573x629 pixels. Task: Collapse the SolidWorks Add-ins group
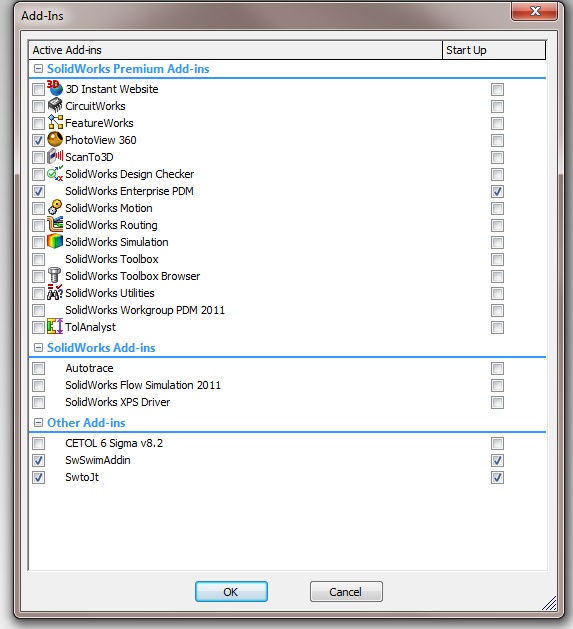[38, 347]
